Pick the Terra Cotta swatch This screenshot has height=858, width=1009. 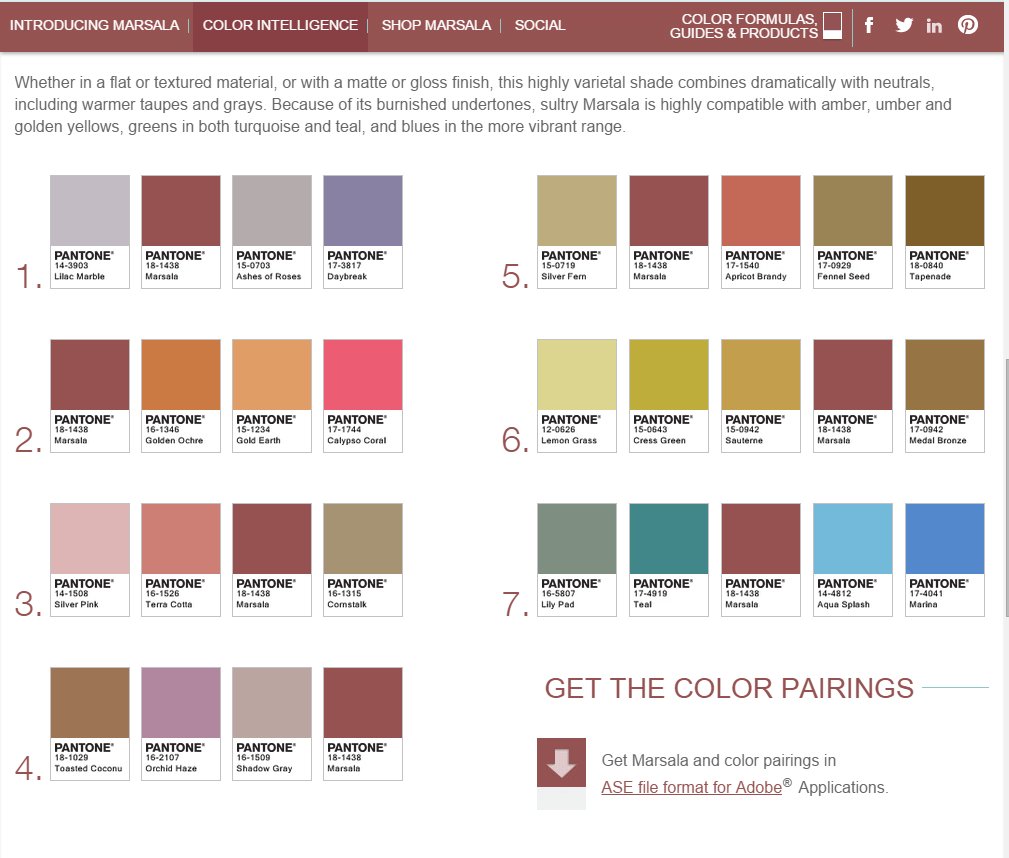[x=181, y=560]
